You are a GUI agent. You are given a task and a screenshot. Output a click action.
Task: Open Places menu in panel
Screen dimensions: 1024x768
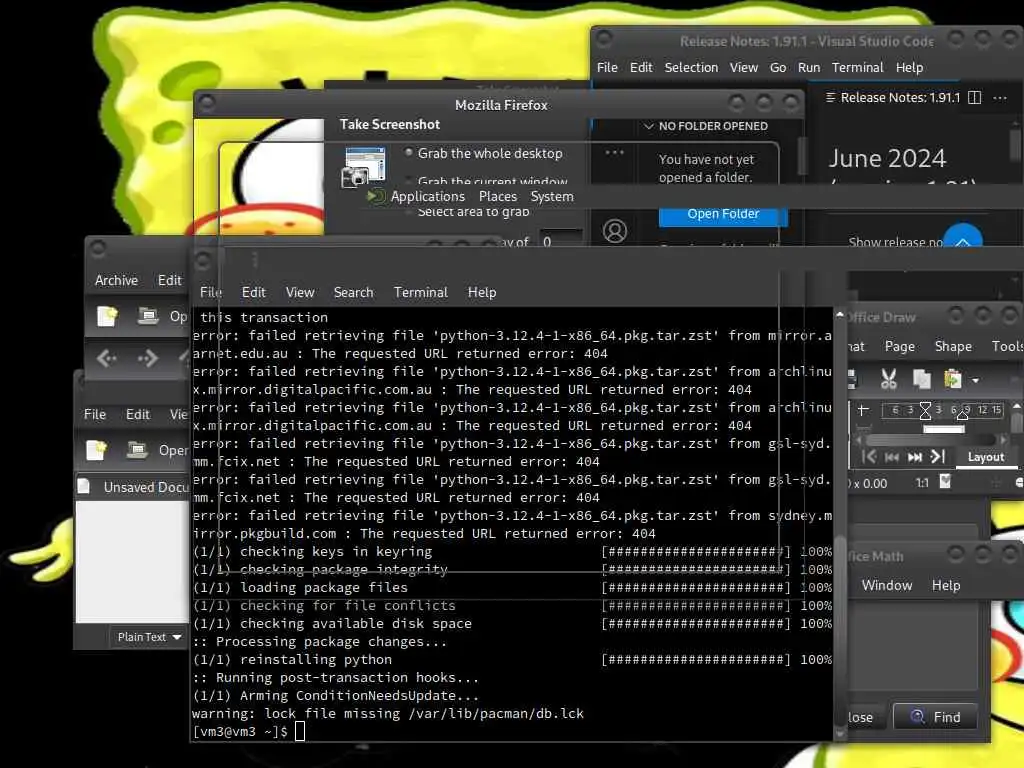pos(498,196)
